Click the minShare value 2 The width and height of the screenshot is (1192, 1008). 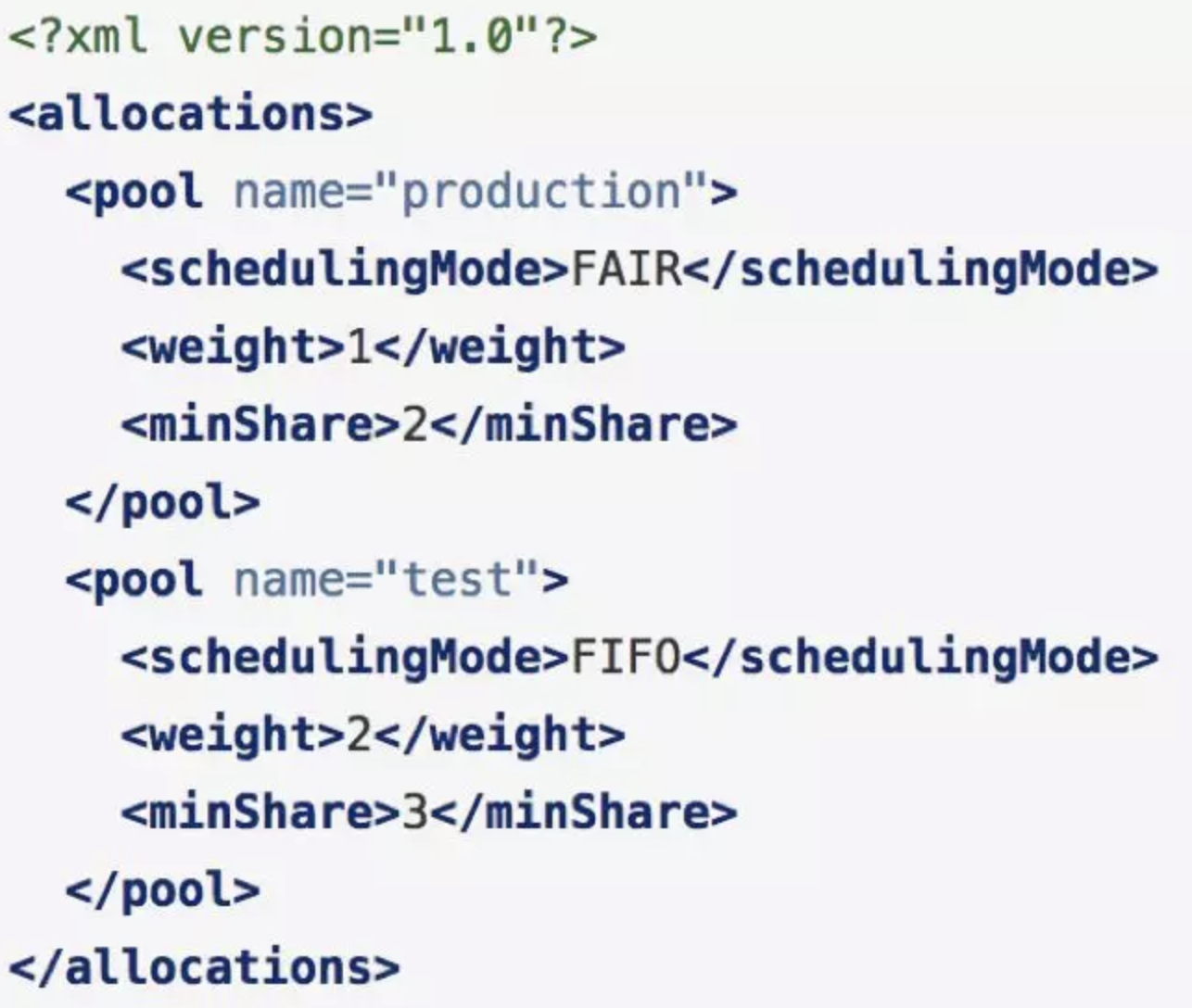click(414, 425)
